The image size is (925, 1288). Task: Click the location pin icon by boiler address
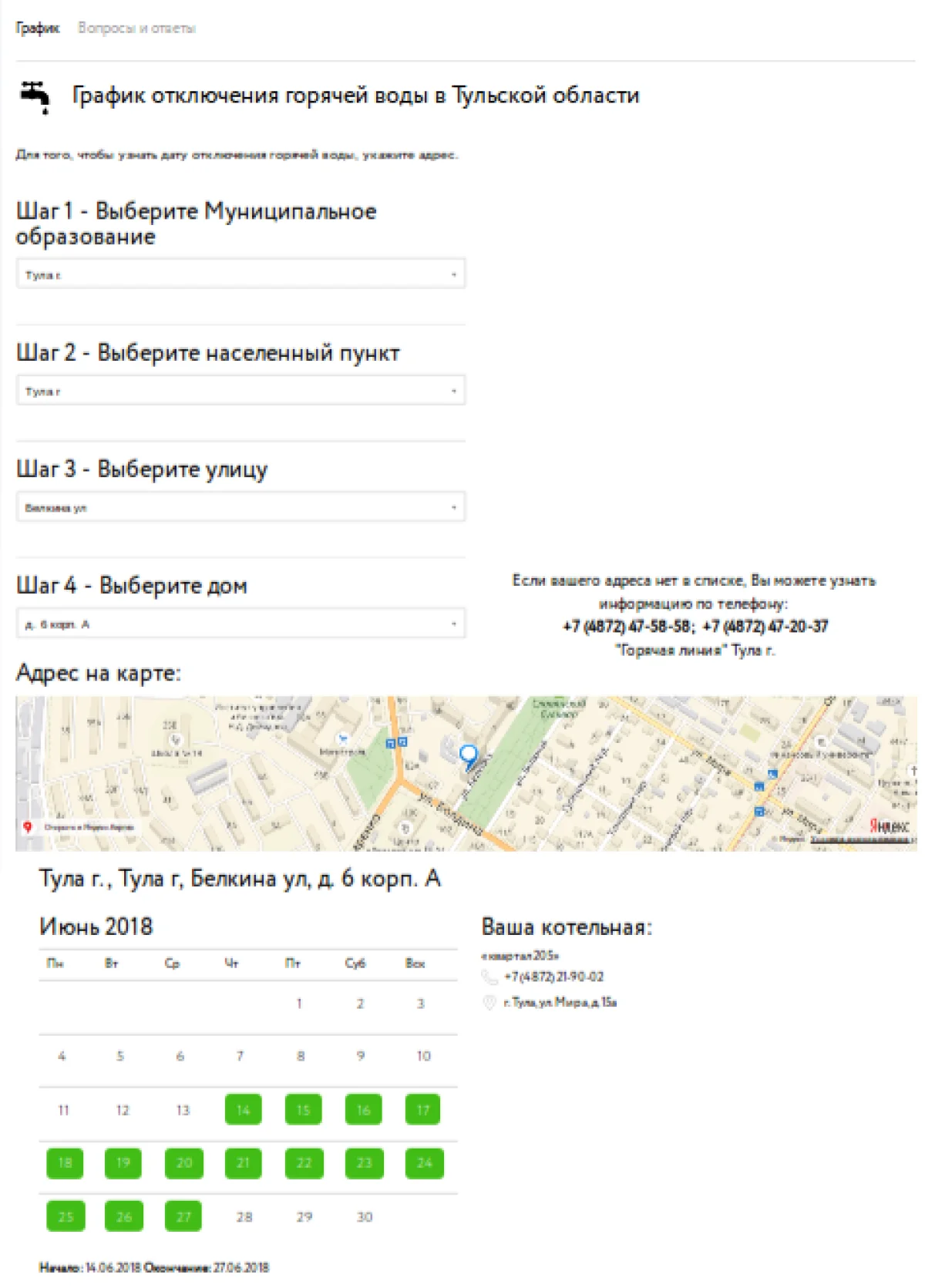489,1003
